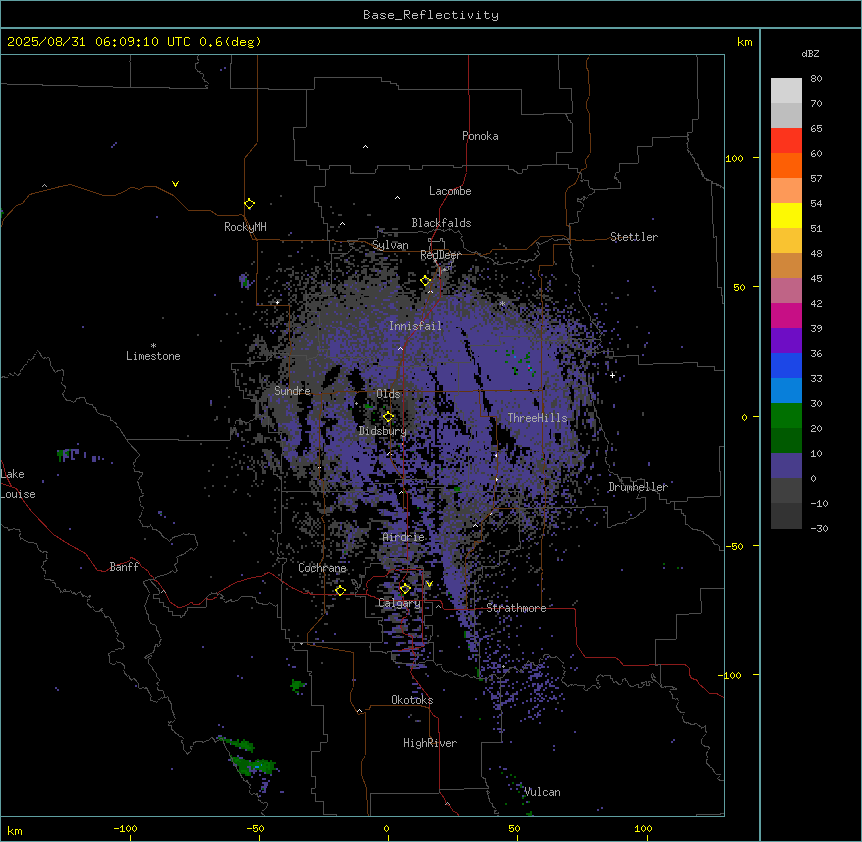This screenshot has height=842, width=862.
Task: Click the RockyMH map label
Action: click(245, 227)
